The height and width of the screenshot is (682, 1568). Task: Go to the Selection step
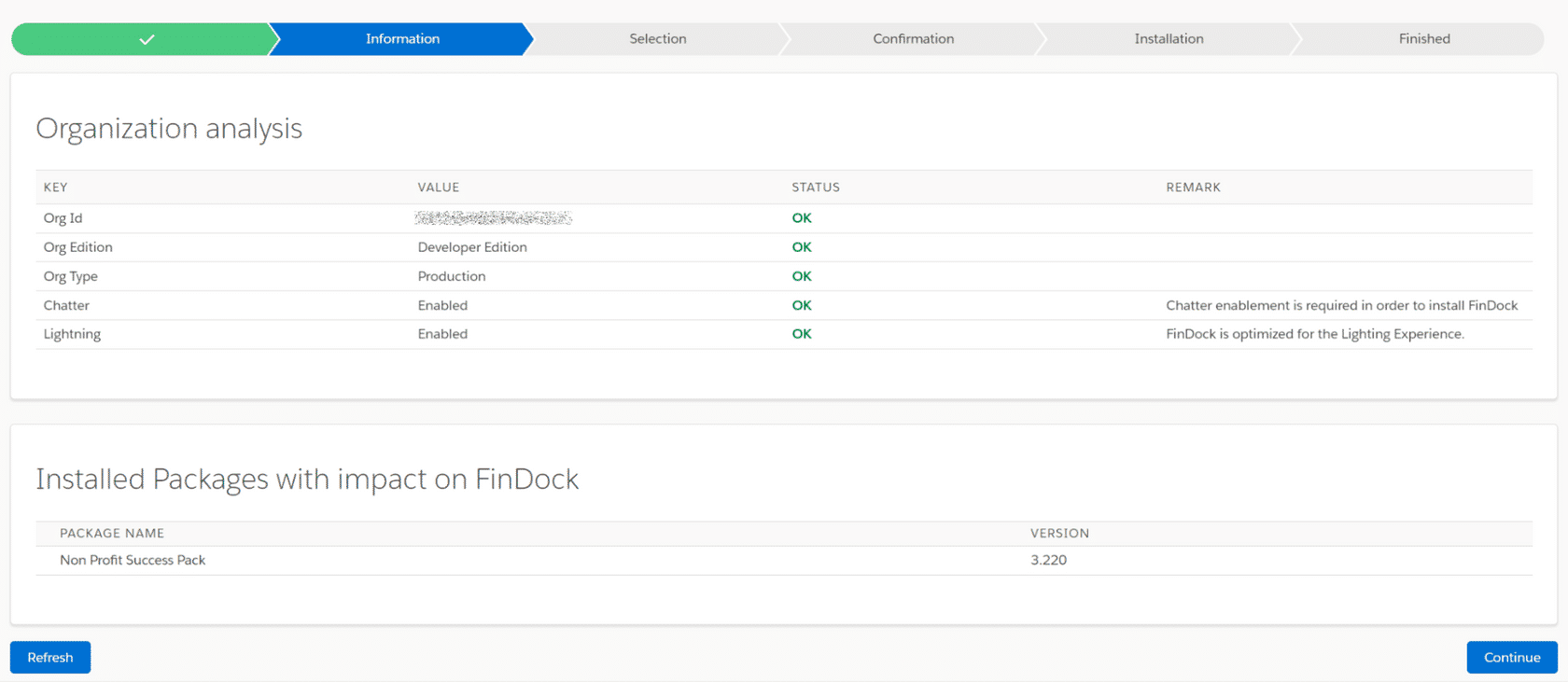point(657,39)
